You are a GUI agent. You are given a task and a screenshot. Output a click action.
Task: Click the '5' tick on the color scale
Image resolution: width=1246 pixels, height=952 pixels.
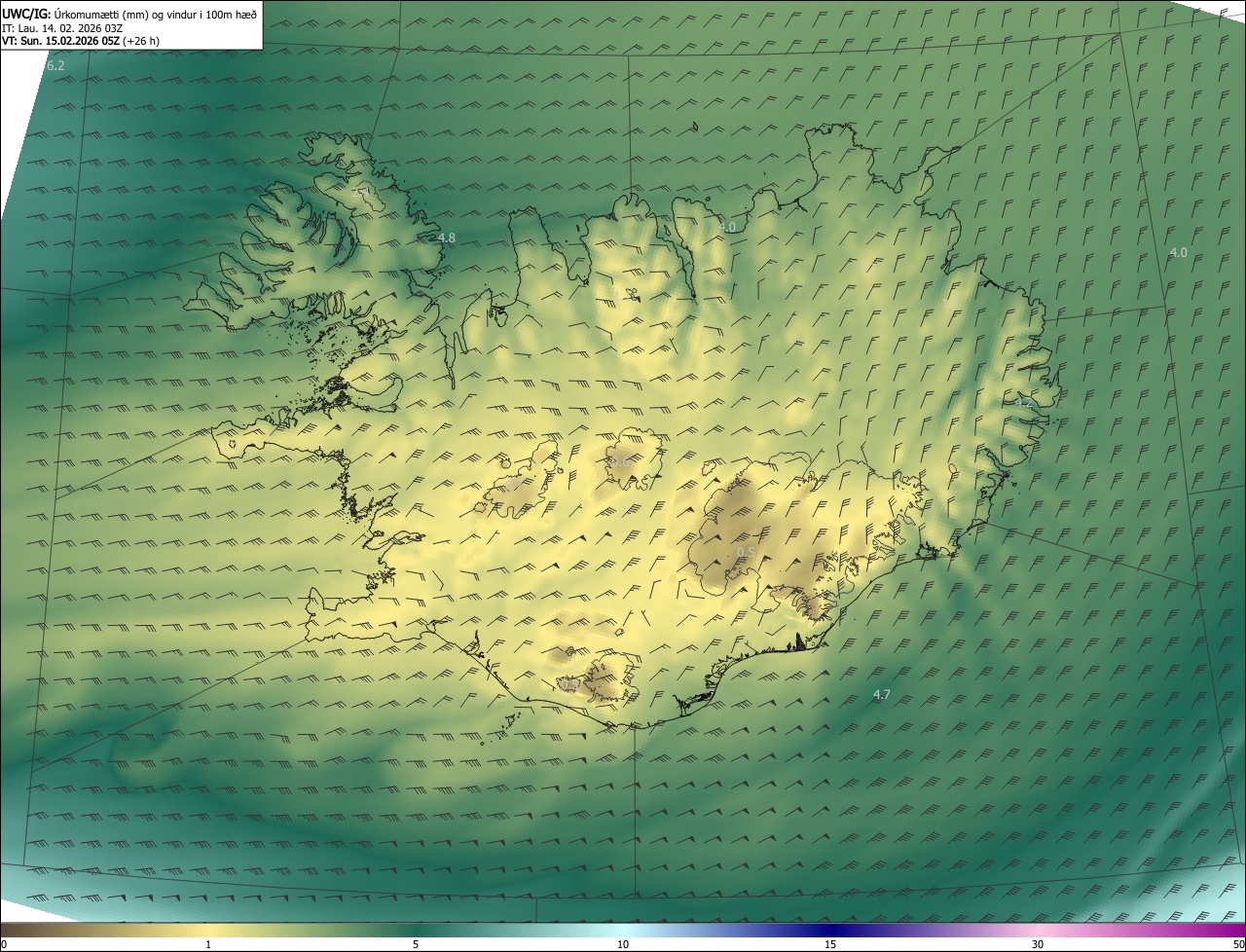tap(416, 944)
